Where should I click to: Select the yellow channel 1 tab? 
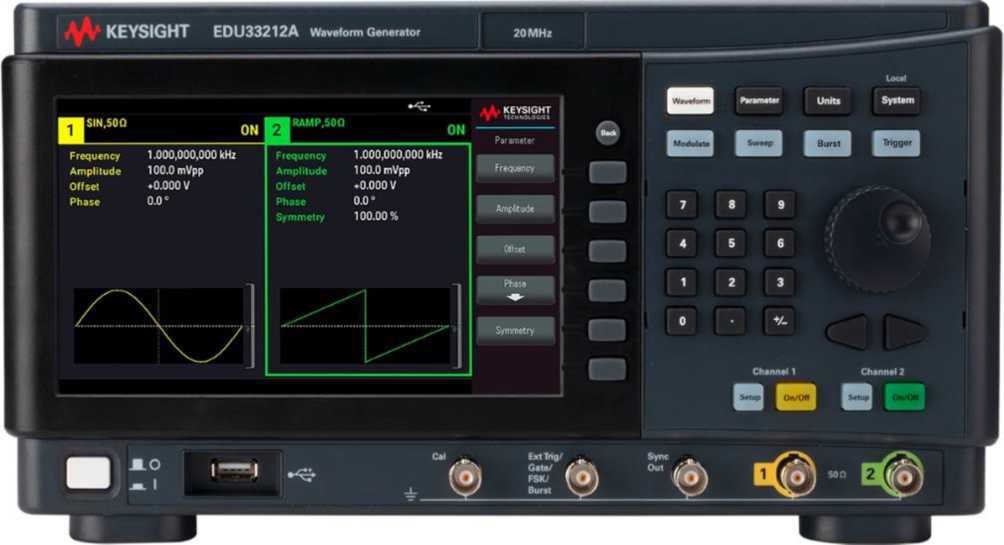click(70, 131)
